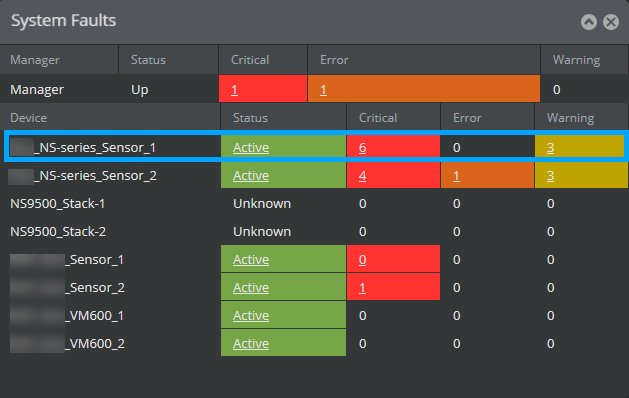
Task: Click Active status of the _Sensor_2 row
Action: pos(251,288)
